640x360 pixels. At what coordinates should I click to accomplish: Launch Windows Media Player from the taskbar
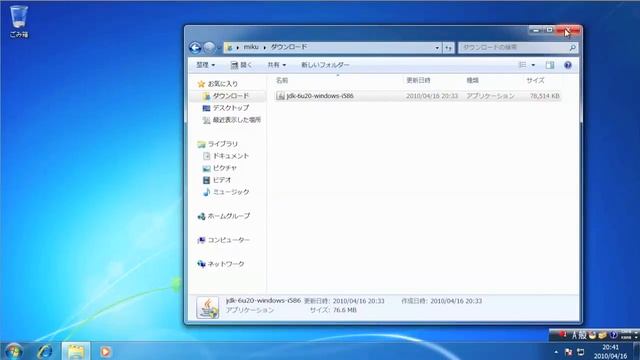(105, 351)
